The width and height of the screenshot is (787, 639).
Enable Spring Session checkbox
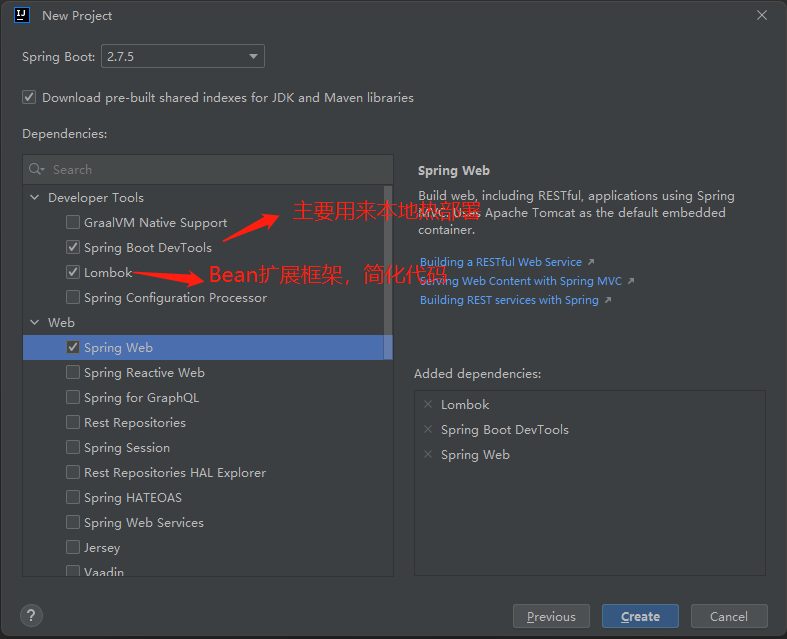pyautogui.click(x=73, y=447)
